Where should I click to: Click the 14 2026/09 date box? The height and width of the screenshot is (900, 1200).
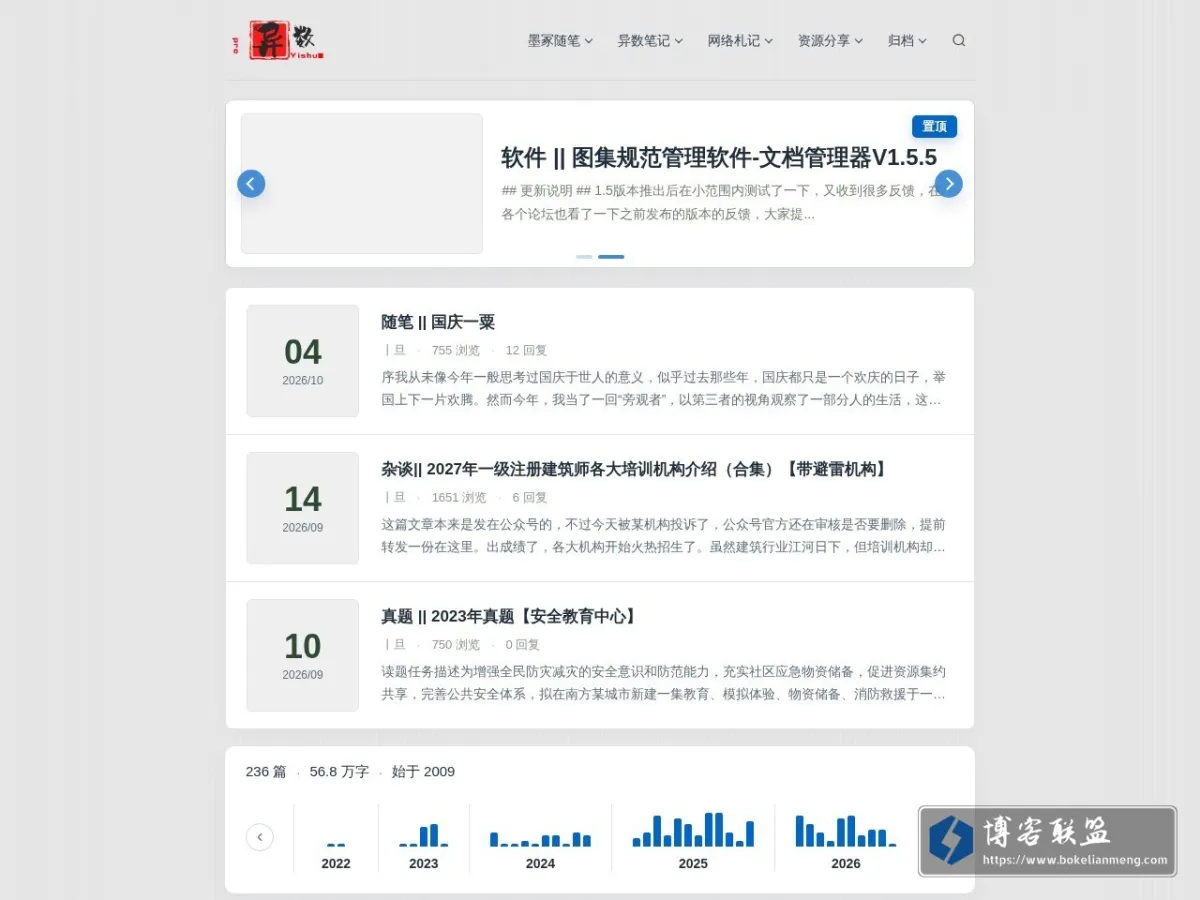[x=303, y=508]
